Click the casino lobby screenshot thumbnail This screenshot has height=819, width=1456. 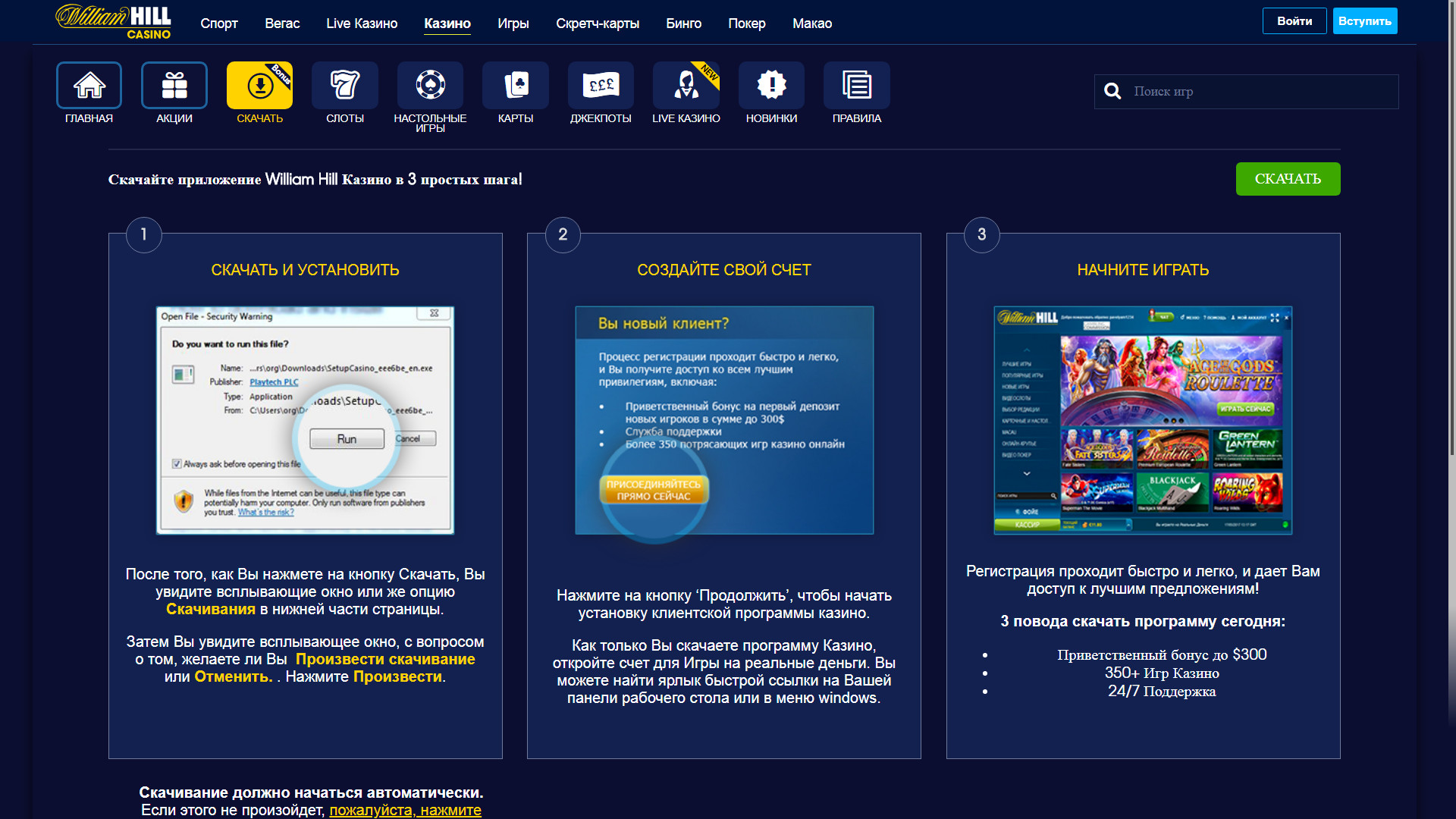pyautogui.click(x=1142, y=420)
